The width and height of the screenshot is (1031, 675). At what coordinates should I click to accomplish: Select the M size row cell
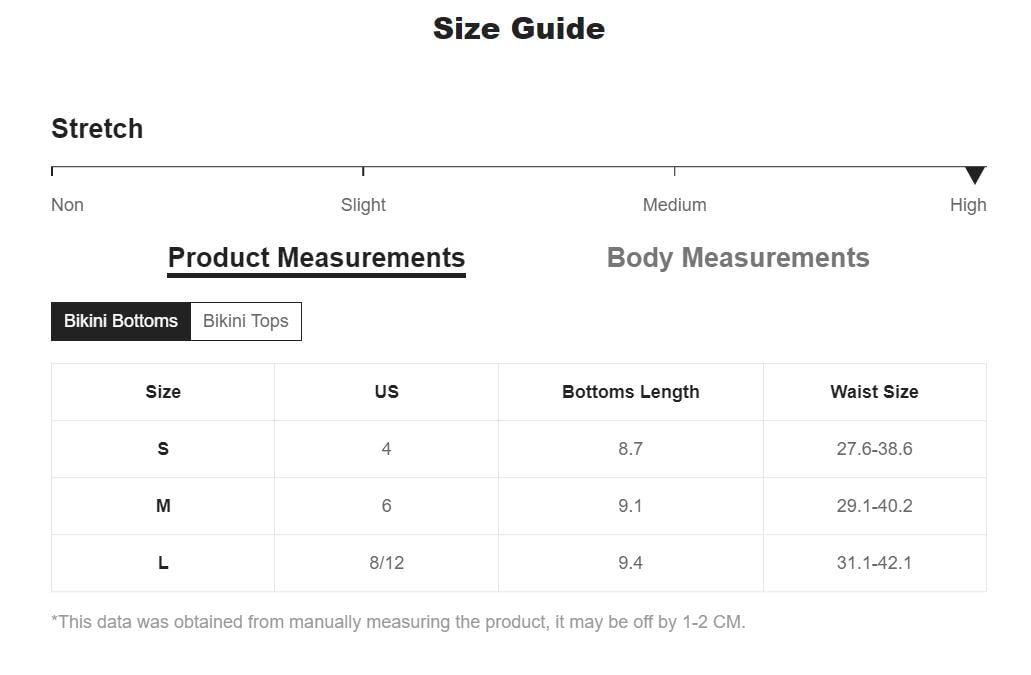click(163, 506)
